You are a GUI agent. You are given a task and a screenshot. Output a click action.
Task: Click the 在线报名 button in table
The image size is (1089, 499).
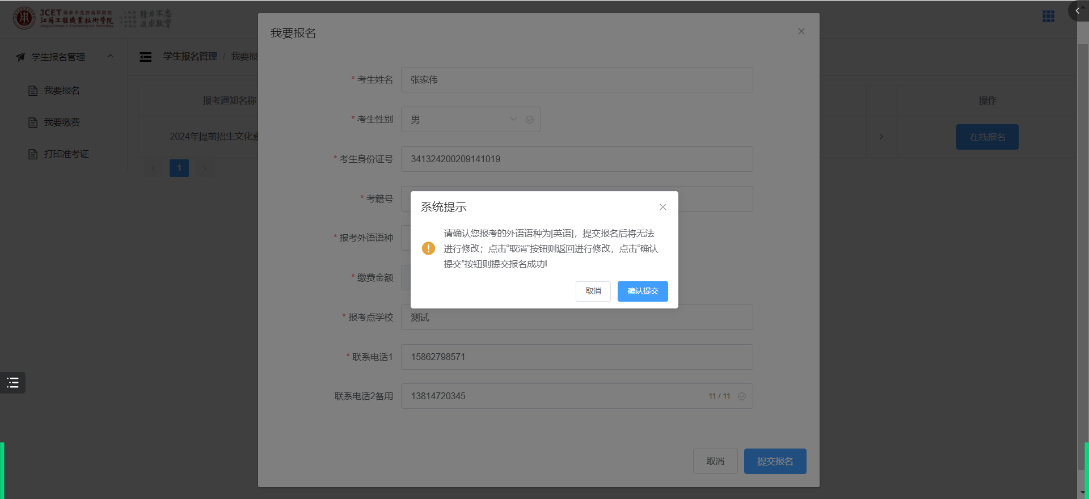click(x=987, y=137)
